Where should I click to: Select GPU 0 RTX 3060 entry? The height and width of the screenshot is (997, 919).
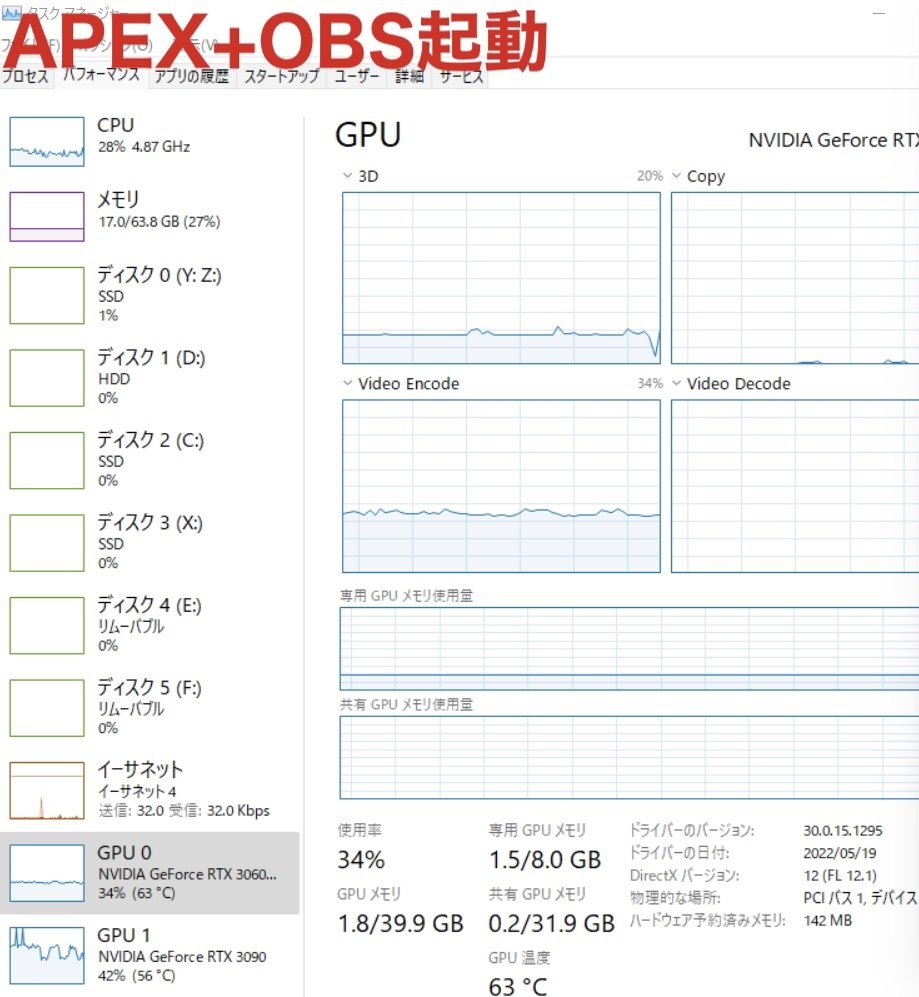(x=150, y=872)
